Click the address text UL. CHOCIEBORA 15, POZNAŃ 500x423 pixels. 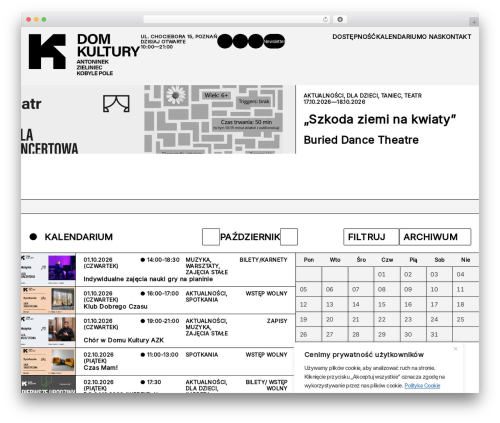[179, 36]
